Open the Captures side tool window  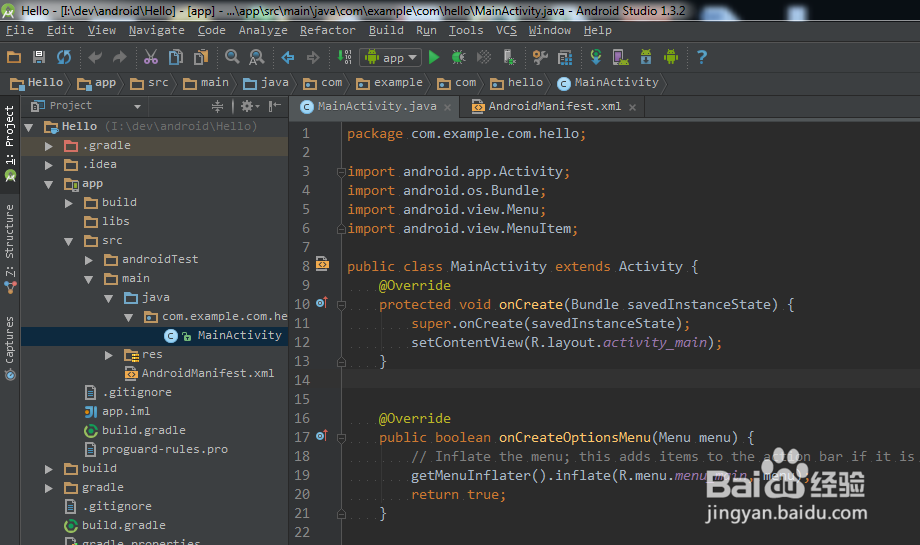pos(10,347)
